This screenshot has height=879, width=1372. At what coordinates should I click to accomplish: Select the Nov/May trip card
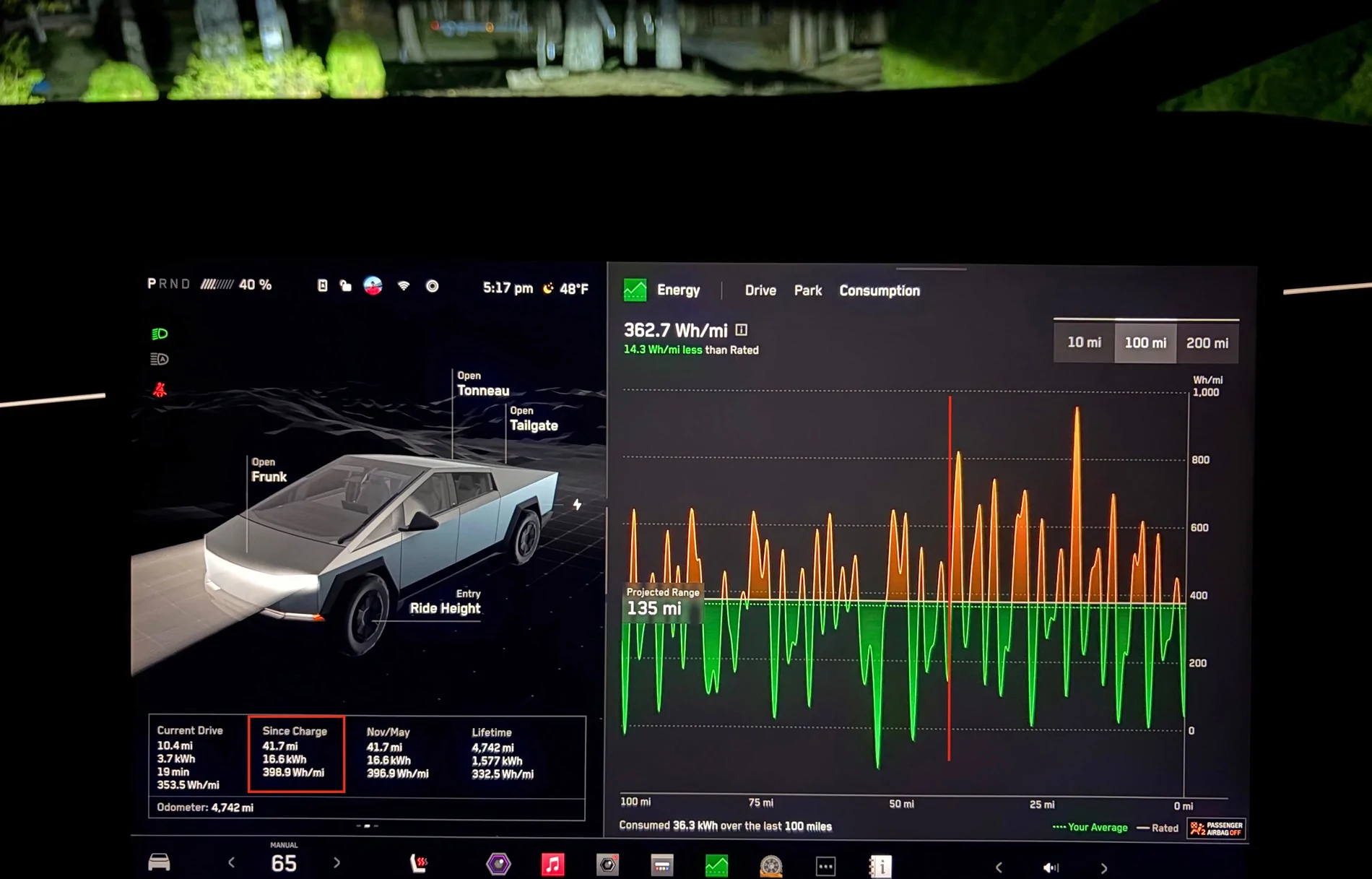tap(397, 753)
